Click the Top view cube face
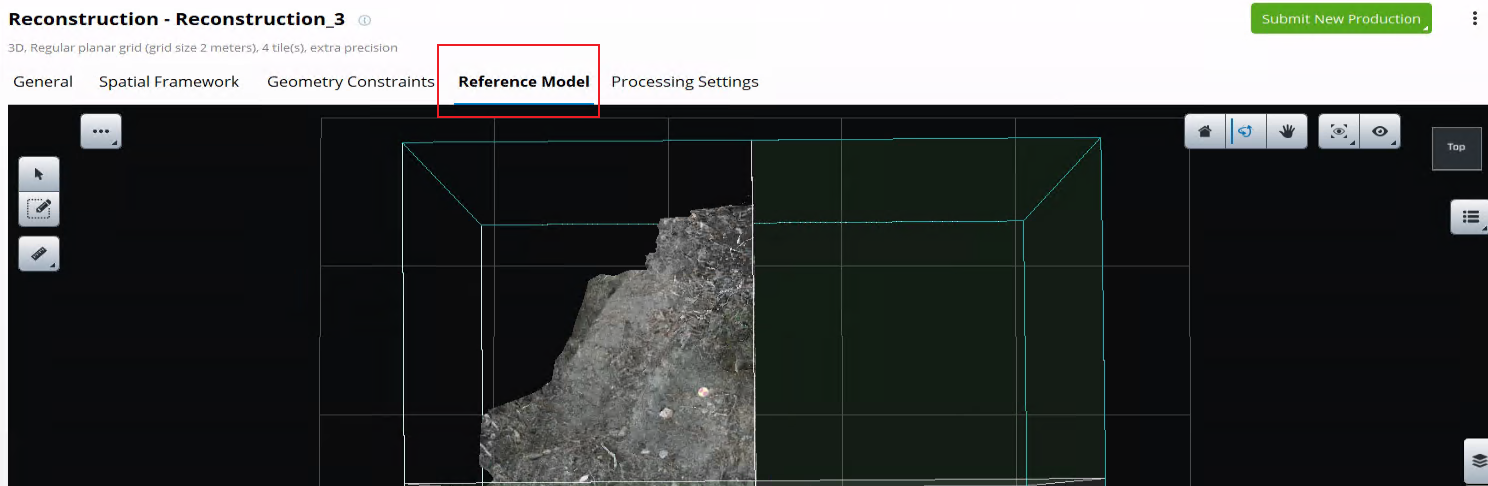Viewport: 1488px width, 486px height. tap(1456, 148)
